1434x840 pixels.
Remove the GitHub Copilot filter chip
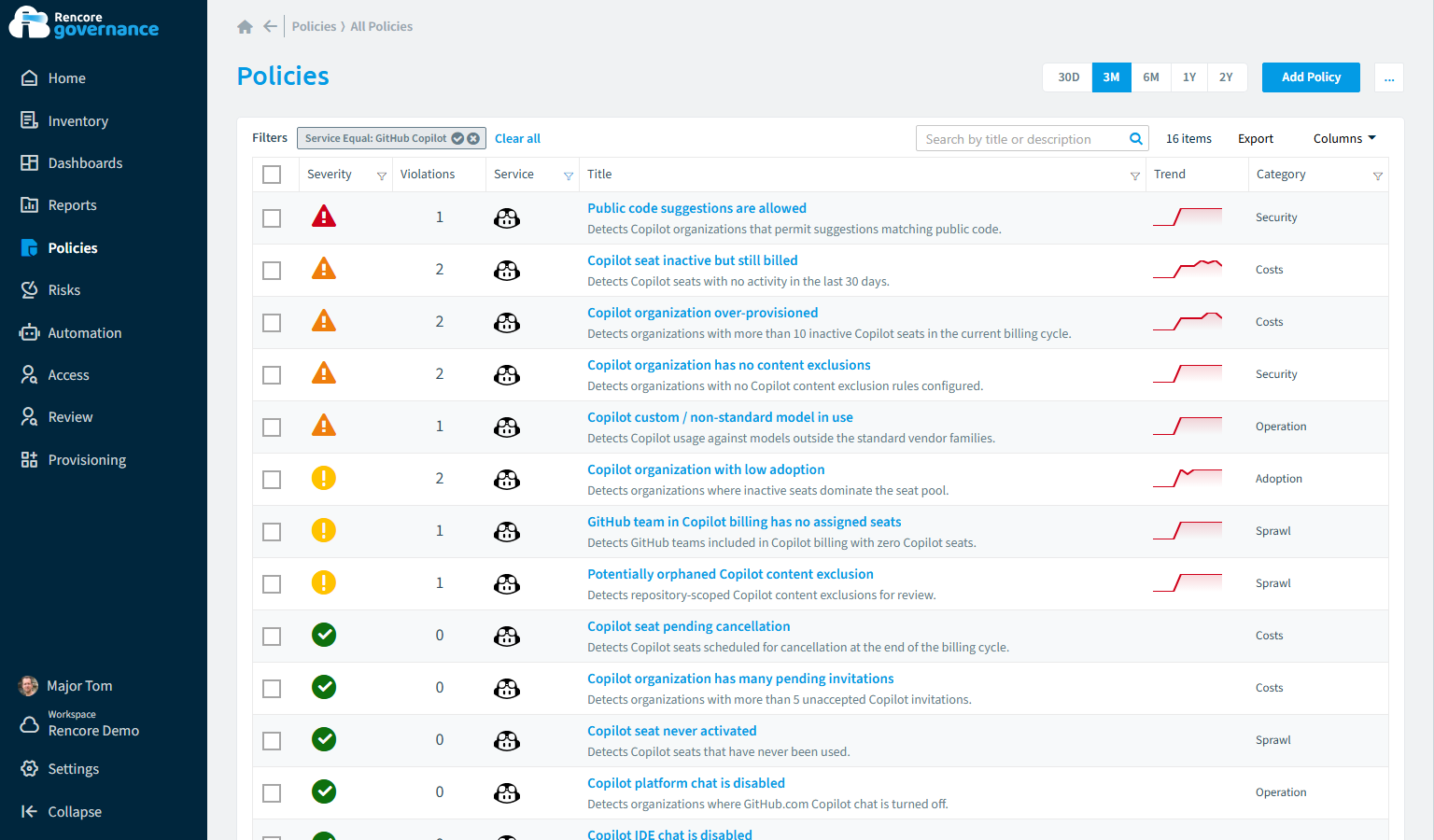[x=473, y=138]
